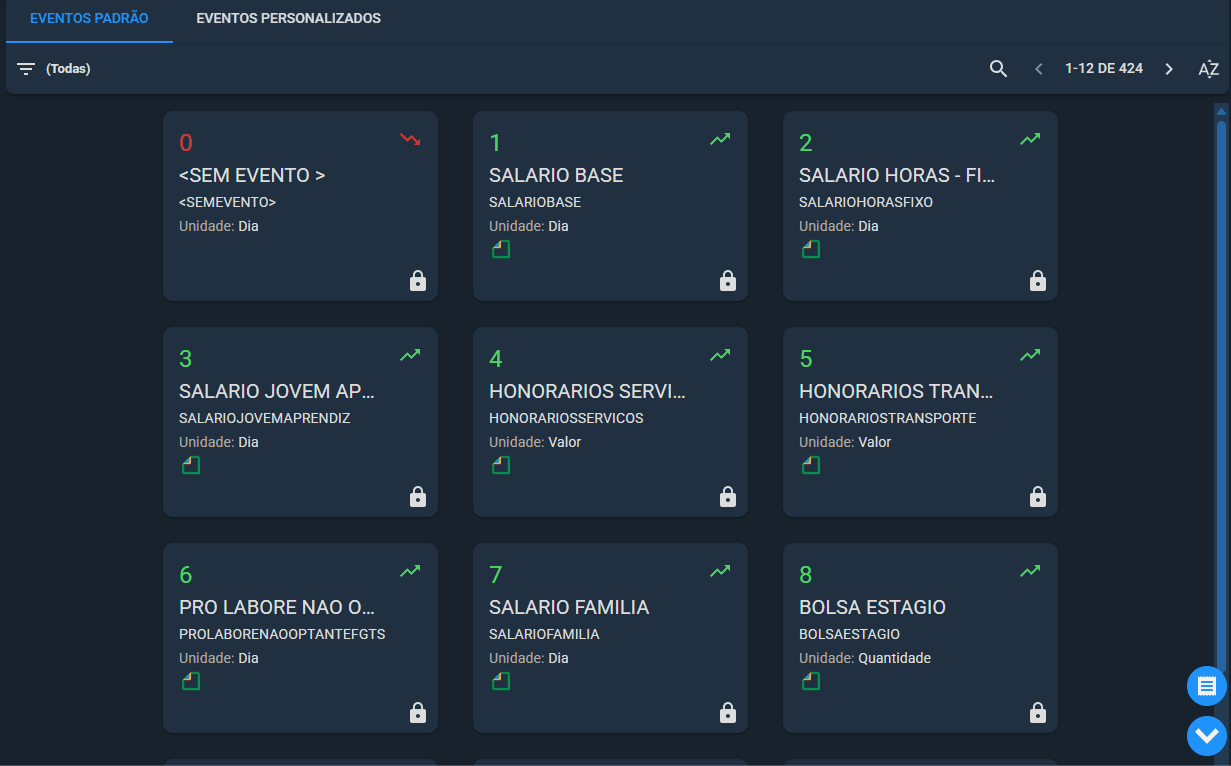Select the PRO LABORE NAO O... title

click(277, 607)
